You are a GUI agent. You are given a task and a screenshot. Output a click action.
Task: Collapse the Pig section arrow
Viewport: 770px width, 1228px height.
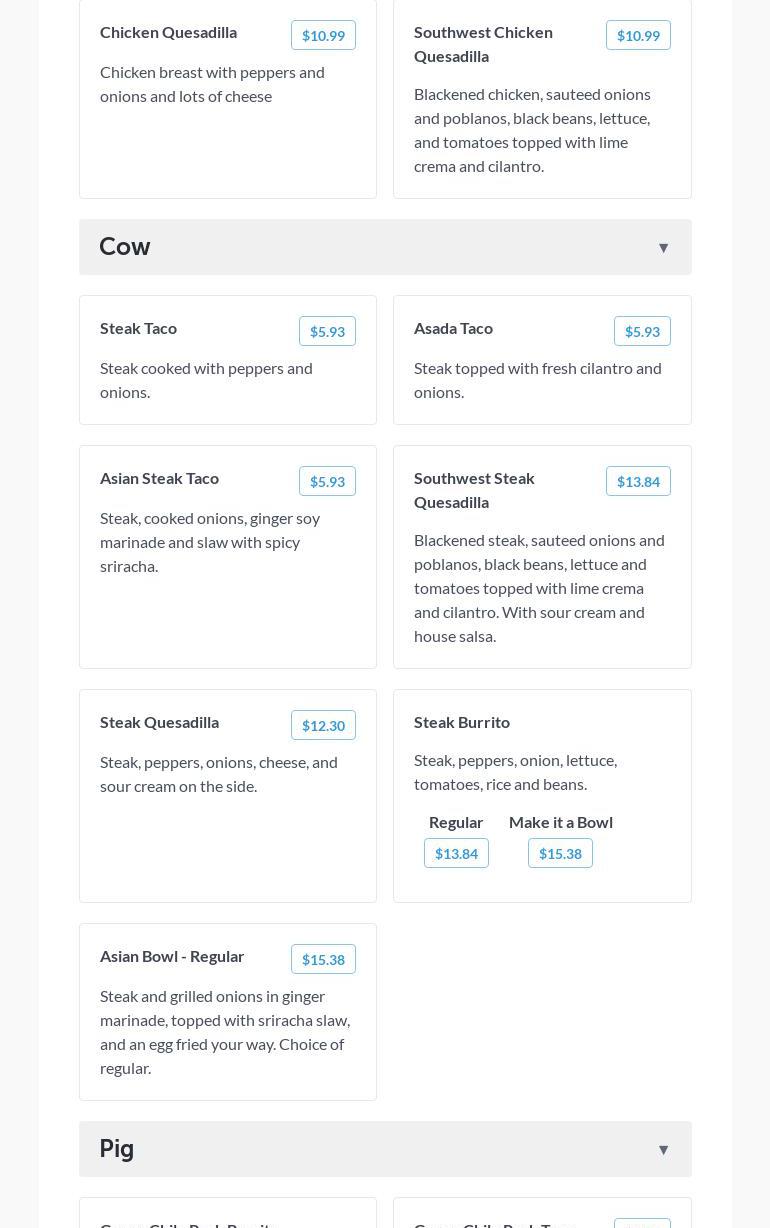(663, 1150)
